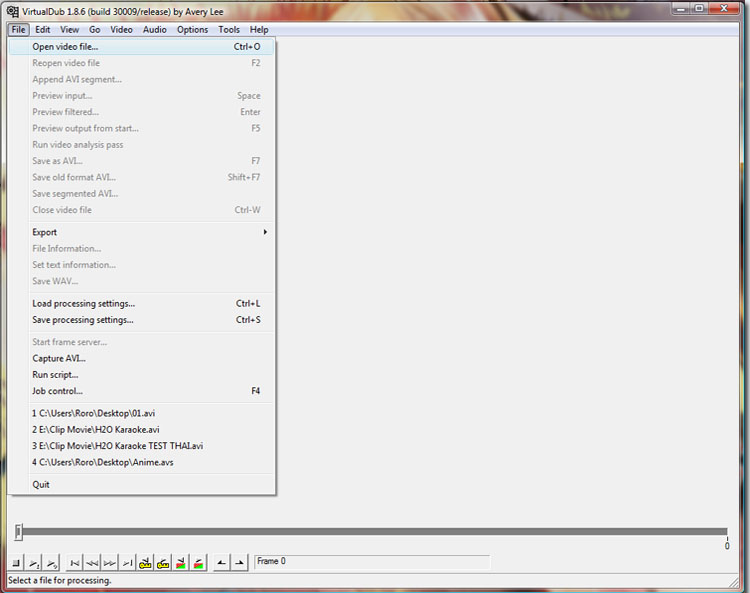750x593 pixels.
Task: Start input playback with the play-input button
Action: 34,563
